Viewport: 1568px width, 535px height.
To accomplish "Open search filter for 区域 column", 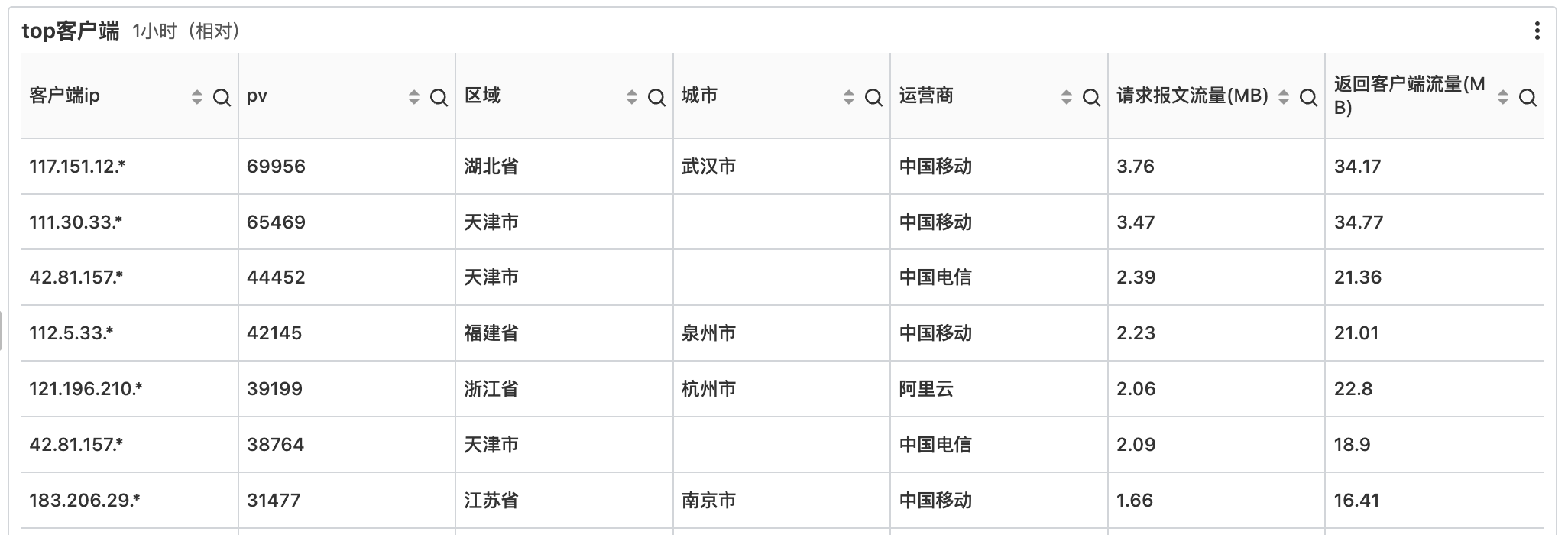I will (656, 98).
